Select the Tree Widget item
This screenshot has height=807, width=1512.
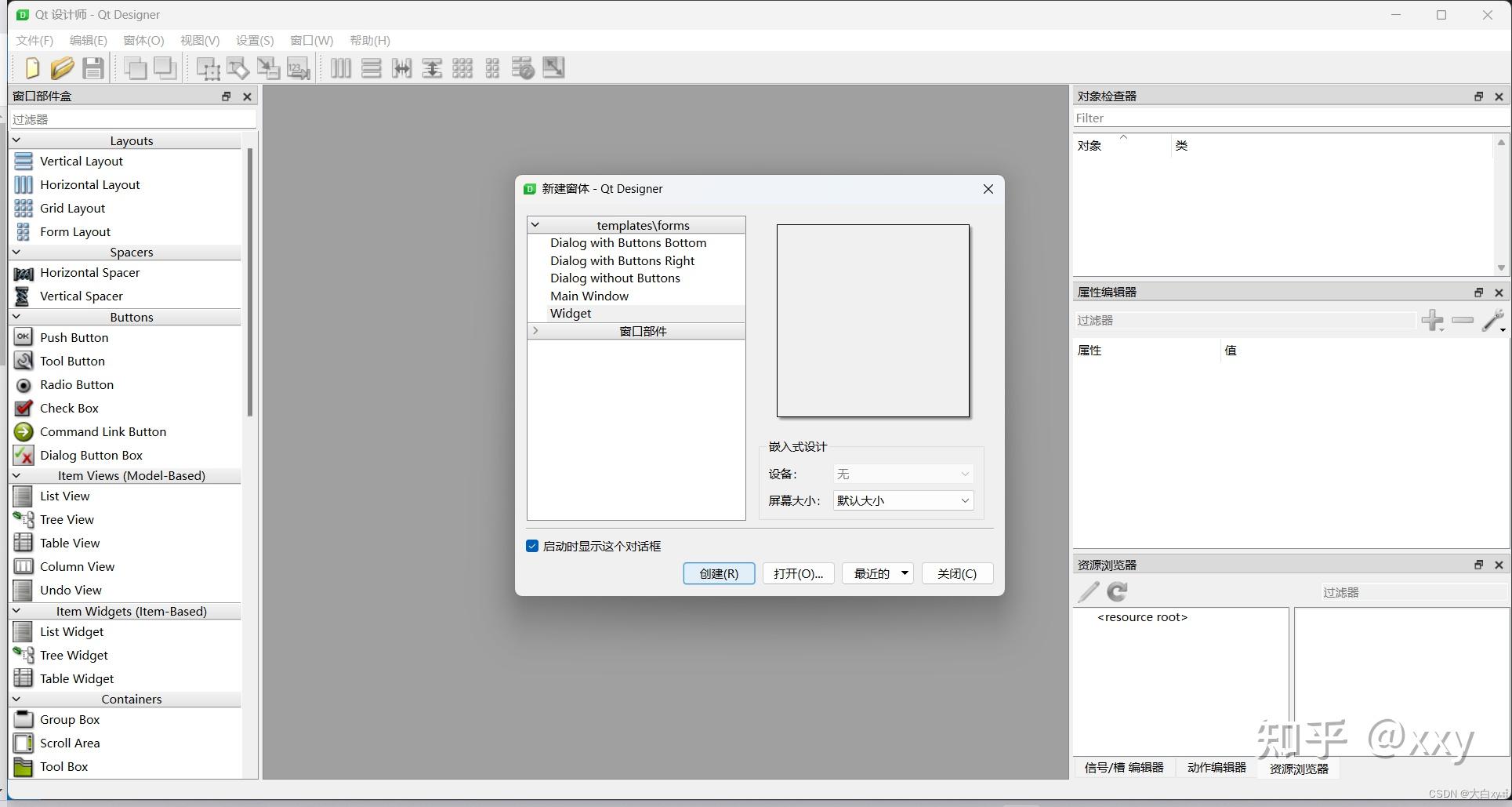click(74, 655)
